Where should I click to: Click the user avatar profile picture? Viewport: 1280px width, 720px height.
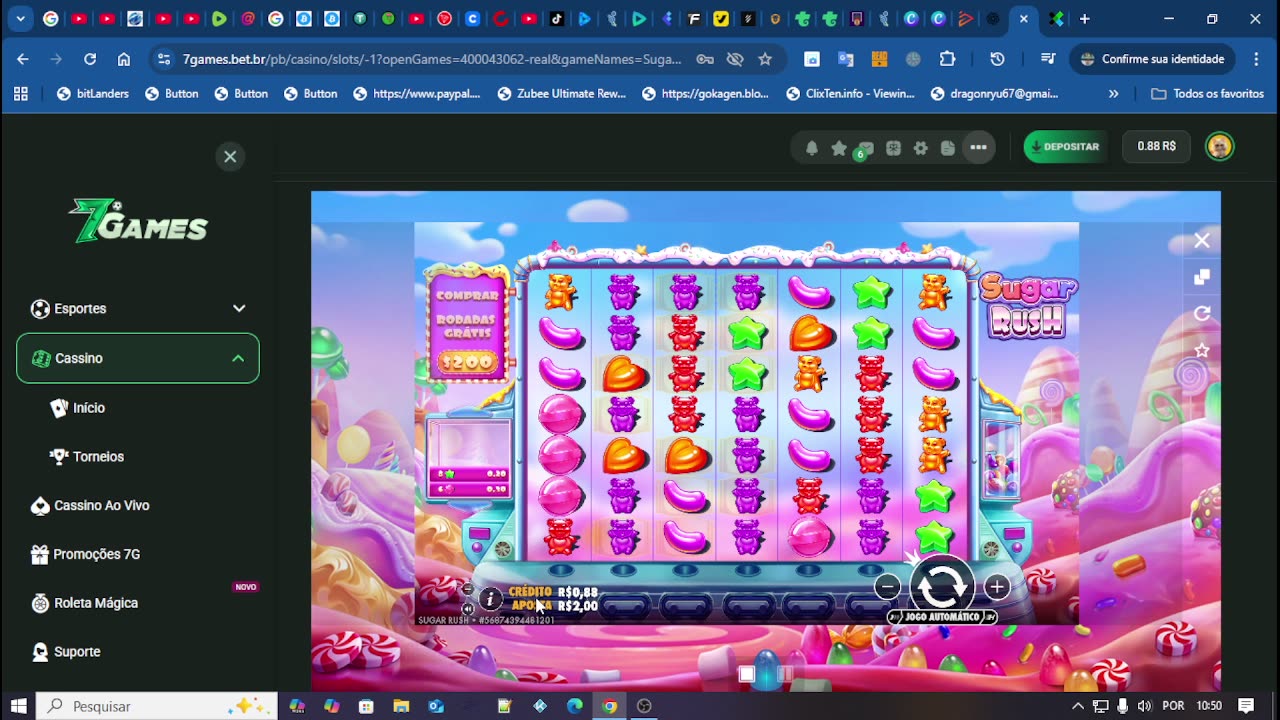click(x=1219, y=146)
